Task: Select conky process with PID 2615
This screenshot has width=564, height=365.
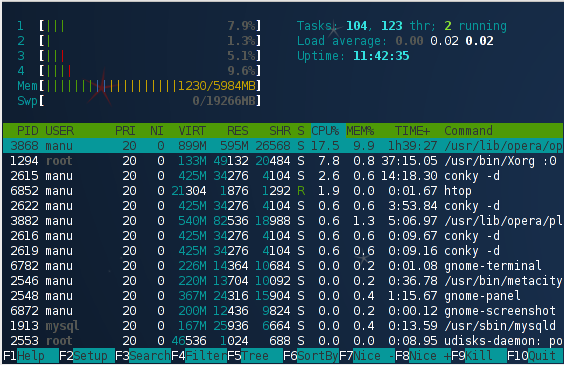Action: pos(283,176)
